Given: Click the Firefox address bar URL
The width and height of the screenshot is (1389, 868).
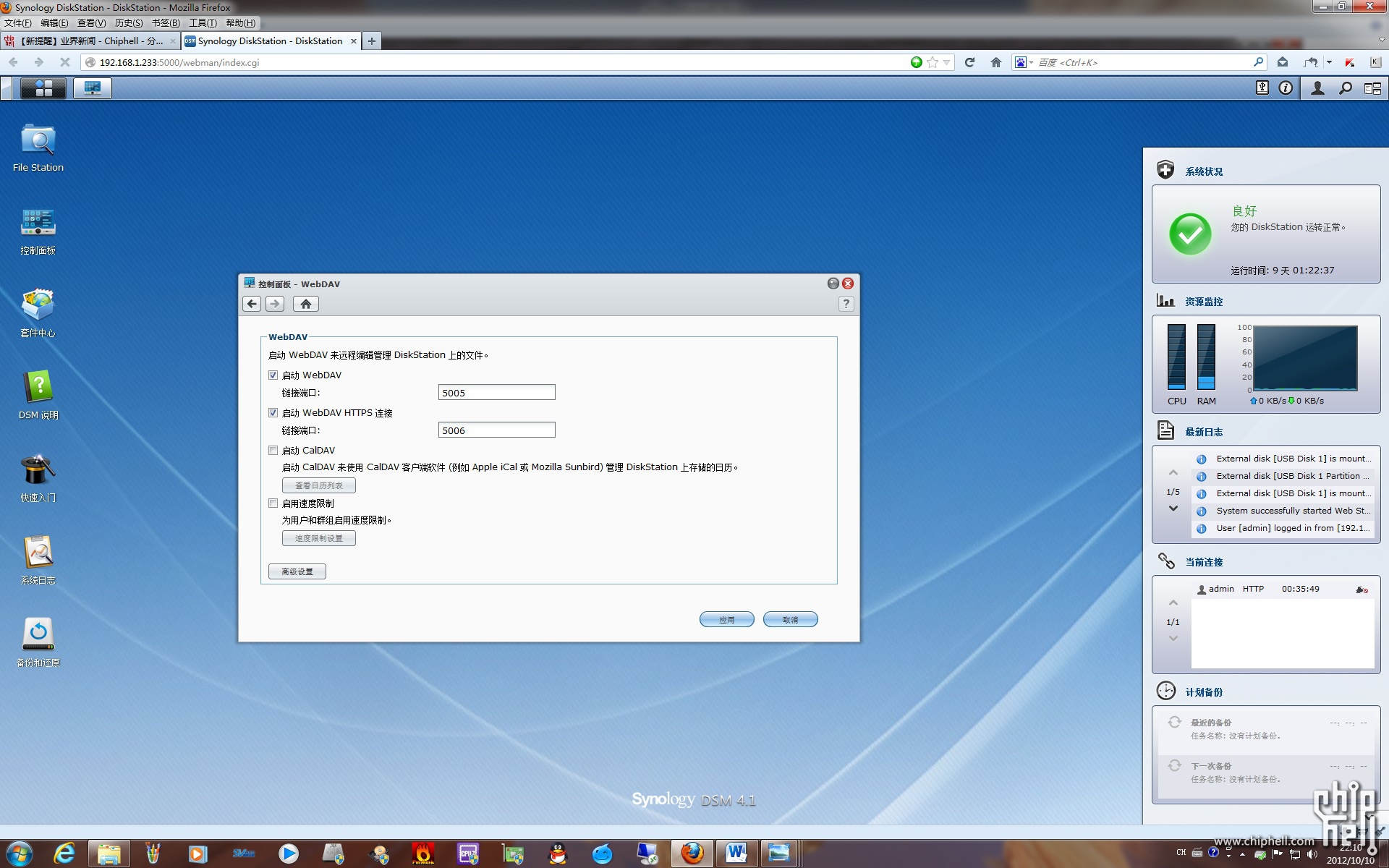Looking at the screenshot, I should click(x=499, y=62).
